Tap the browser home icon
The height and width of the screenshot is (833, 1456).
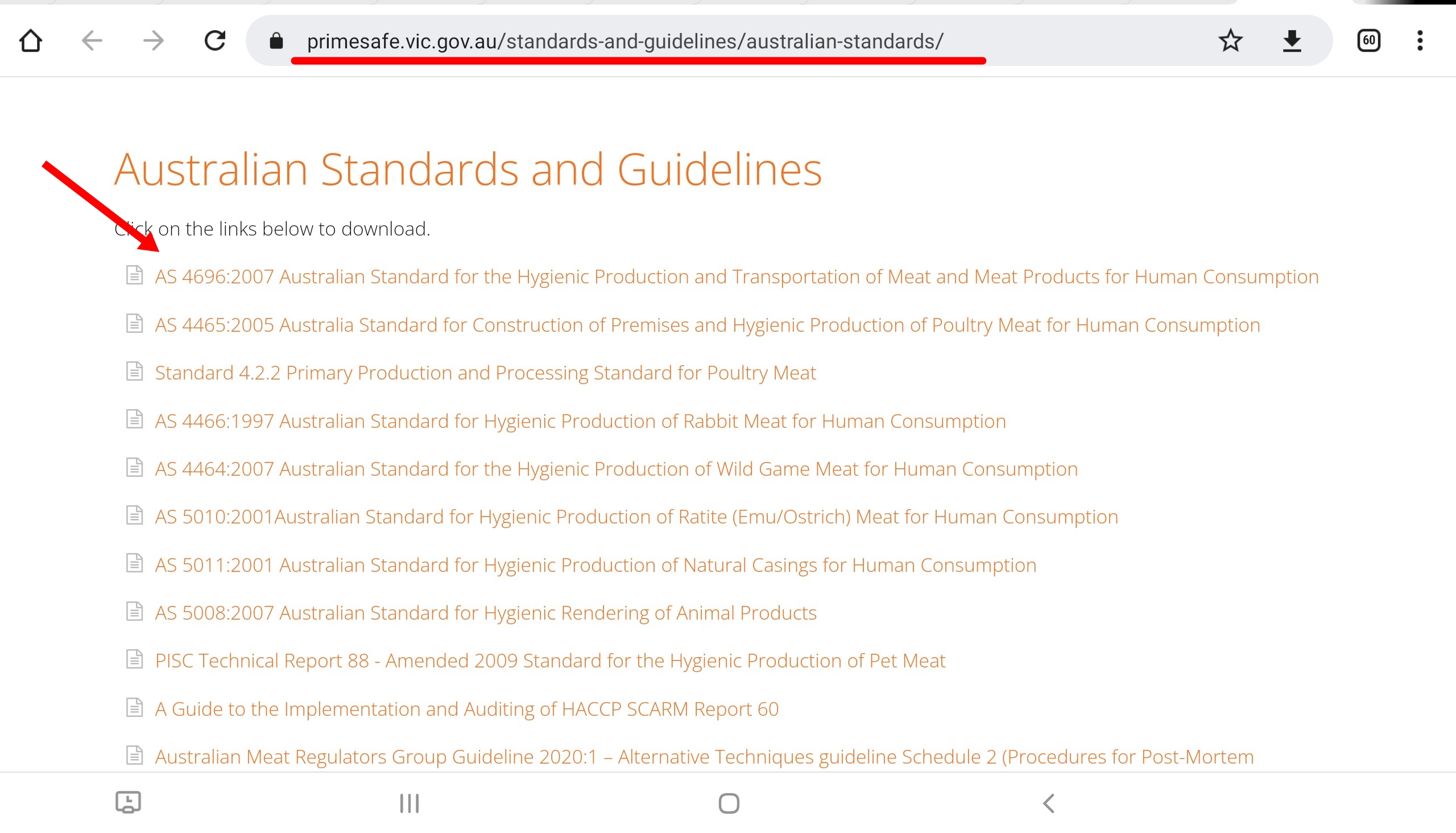click(31, 41)
